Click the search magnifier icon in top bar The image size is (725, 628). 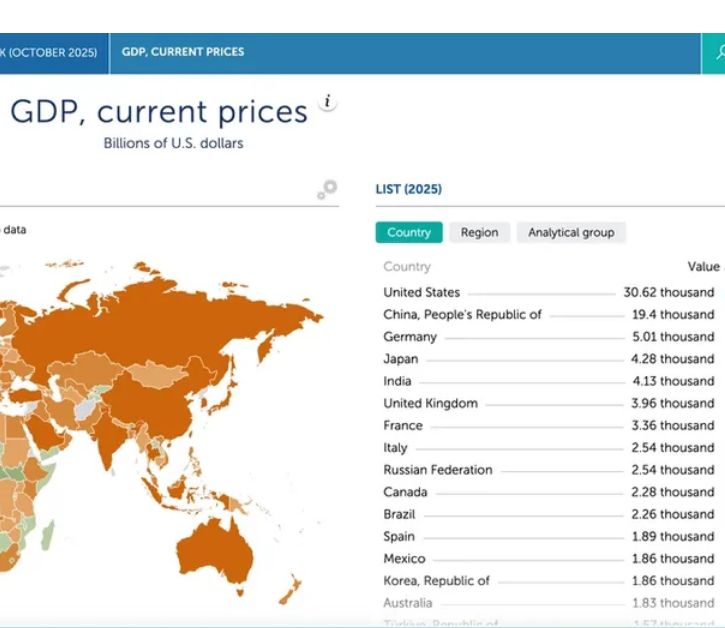point(716,52)
